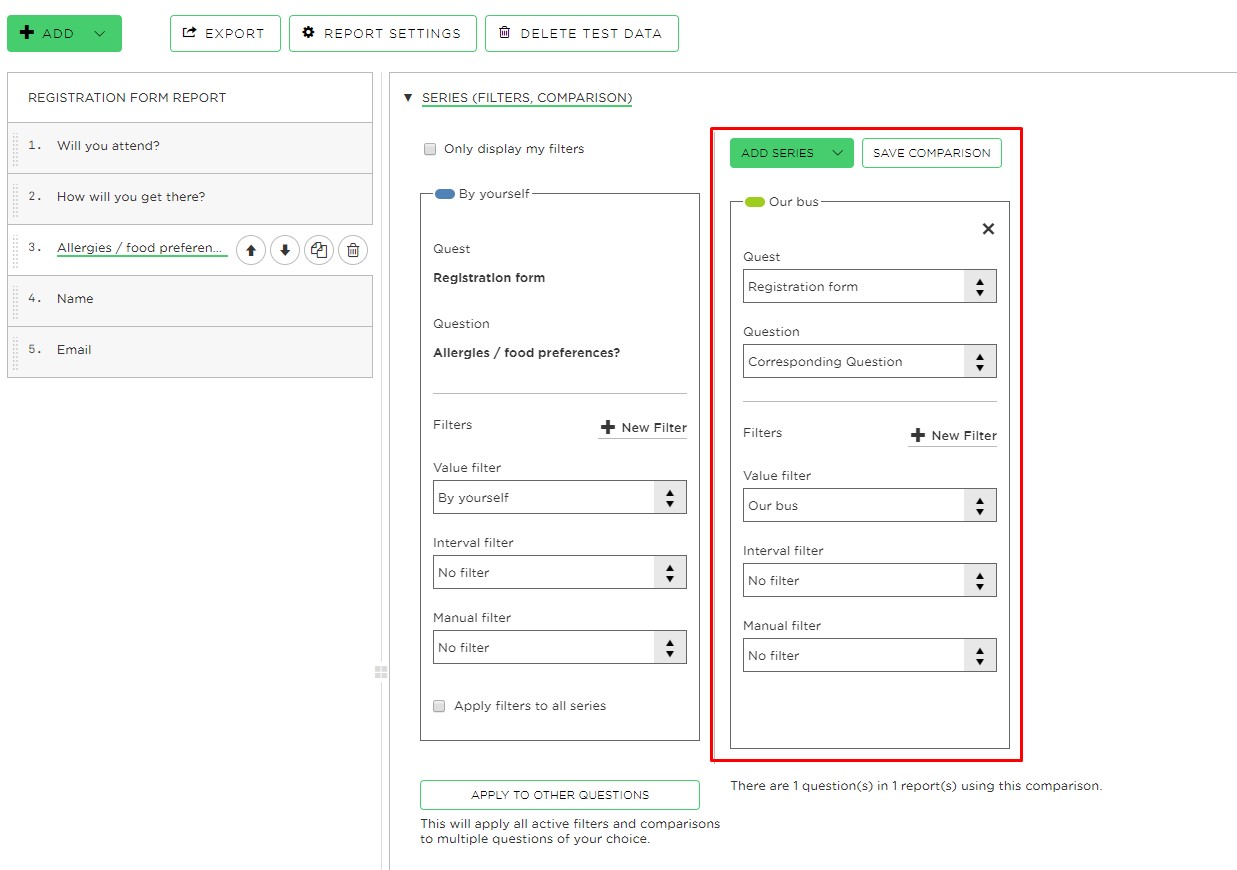Enable Only display my filters checkbox
Screen dimensions: 1237x870
[x=430, y=149]
